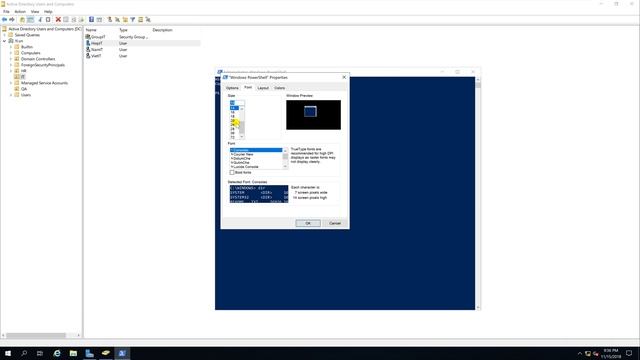Expand the ForeignSecurityPrincipals node
Viewport: 640px width, 360px height.
(x=11, y=65)
